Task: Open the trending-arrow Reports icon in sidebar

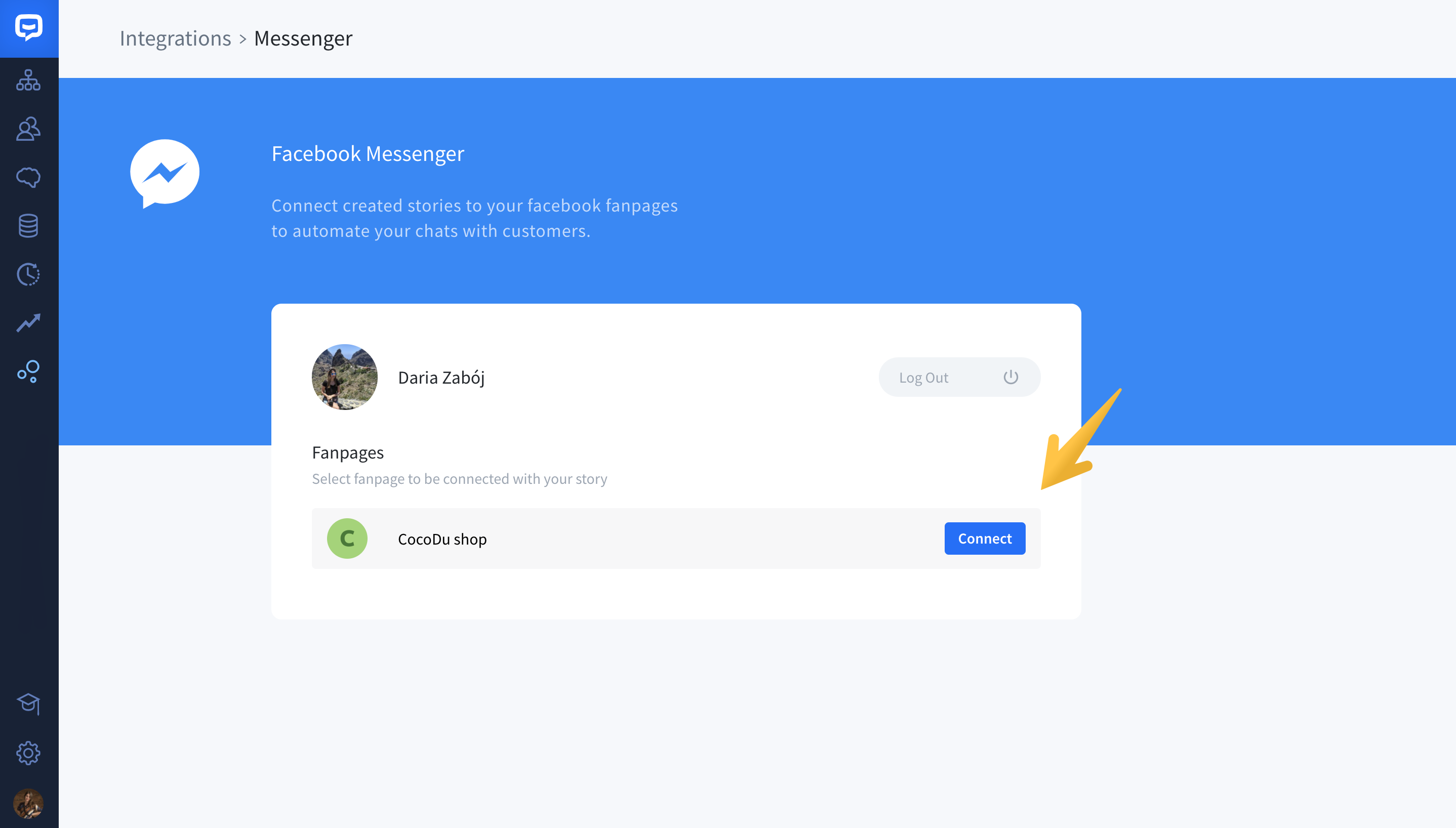Action: [x=28, y=323]
